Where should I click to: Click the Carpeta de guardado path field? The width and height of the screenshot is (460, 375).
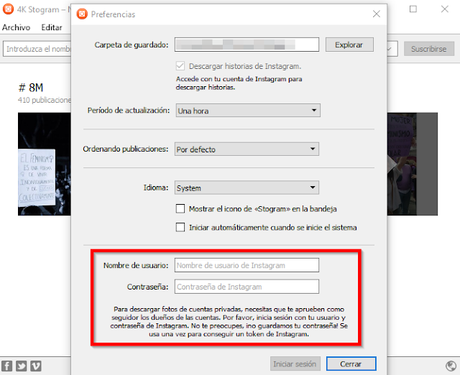pyautogui.click(x=247, y=45)
